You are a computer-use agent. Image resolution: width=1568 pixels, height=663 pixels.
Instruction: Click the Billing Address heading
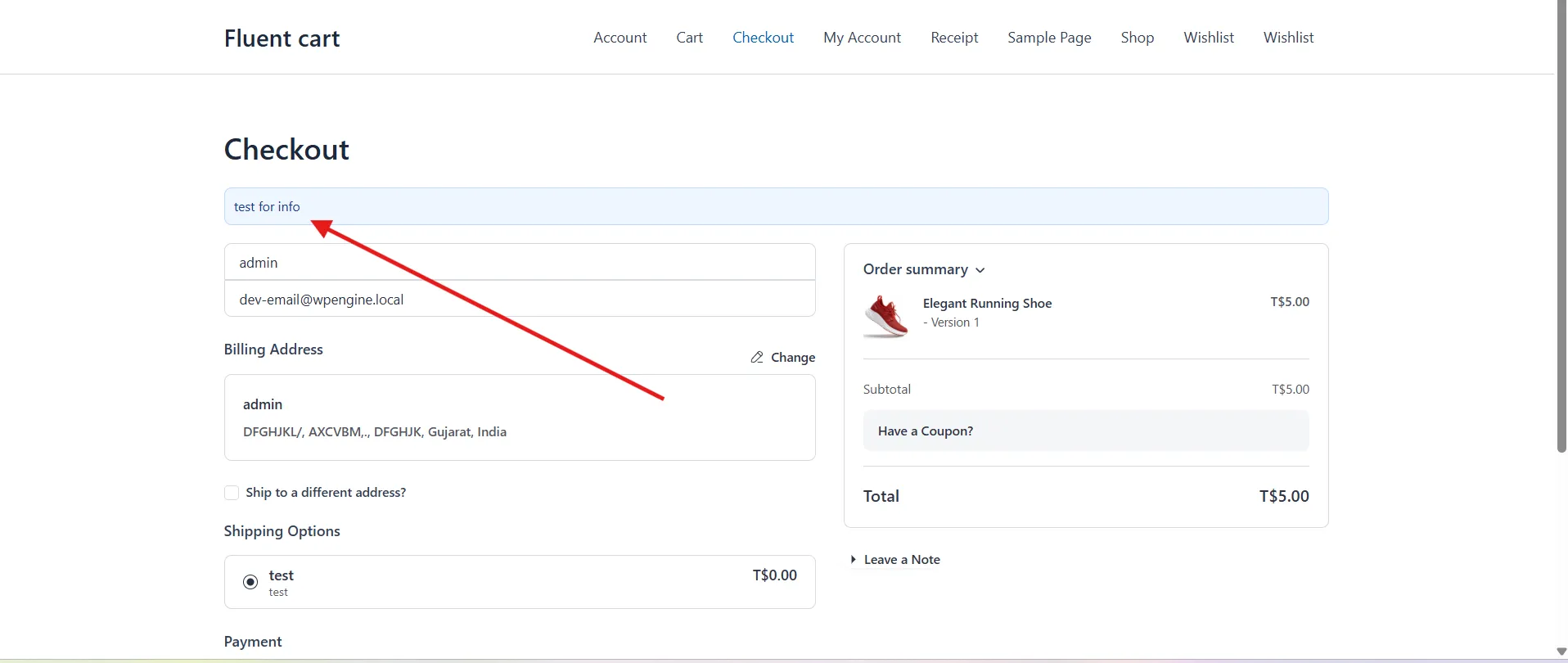273,350
